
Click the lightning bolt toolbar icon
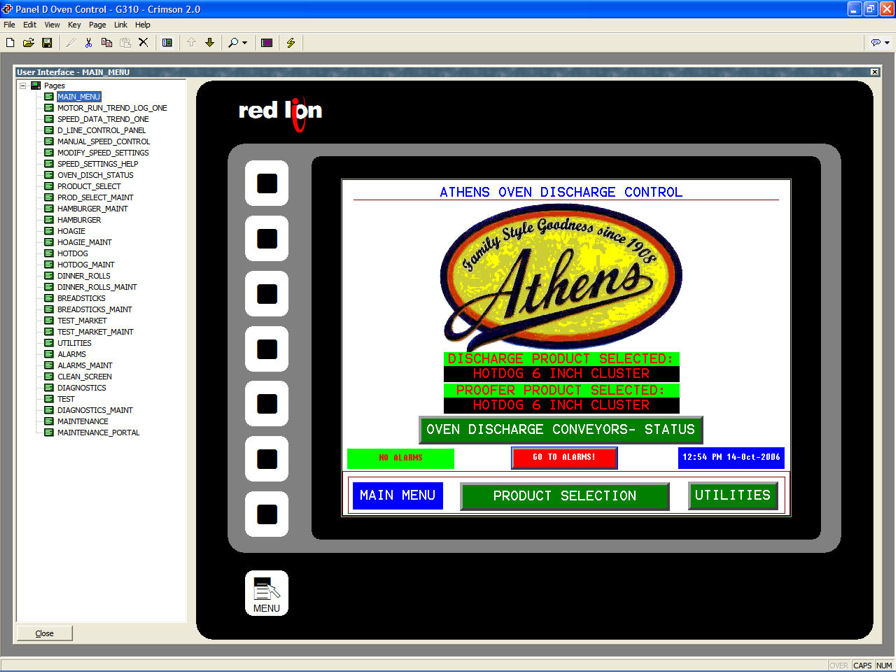tap(291, 43)
